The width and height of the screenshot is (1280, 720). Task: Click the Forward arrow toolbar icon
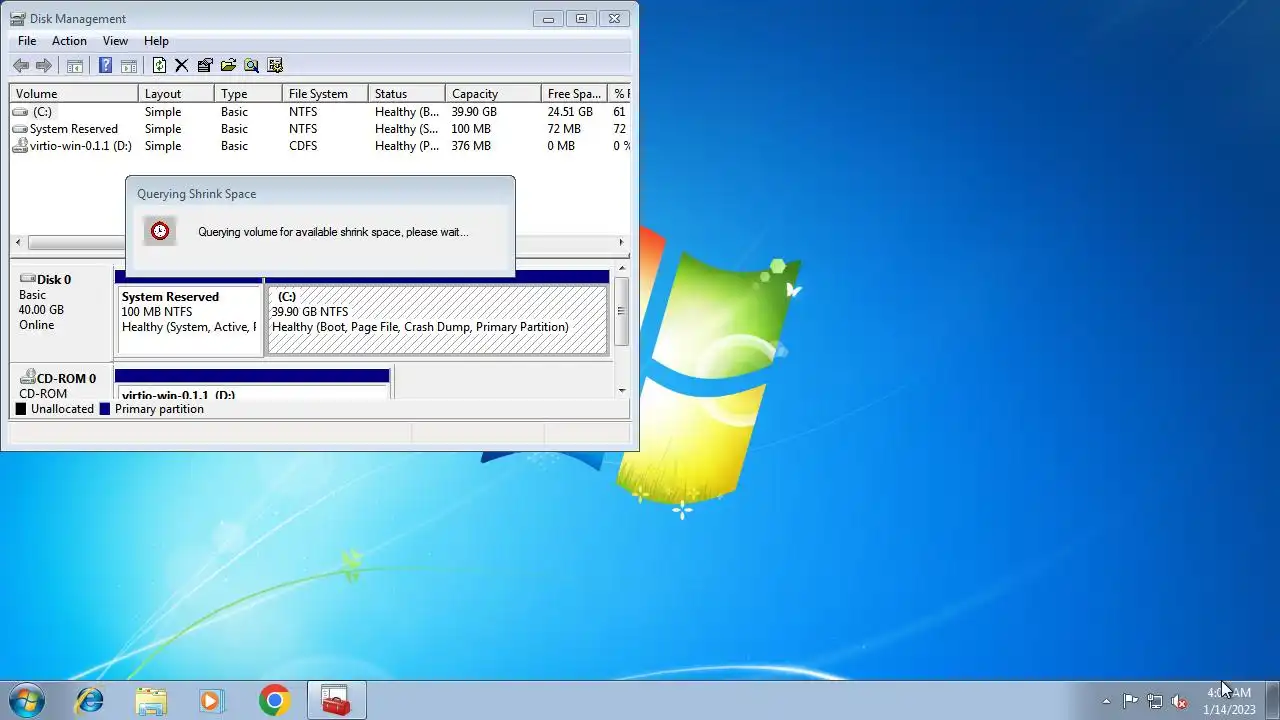pyautogui.click(x=44, y=66)
